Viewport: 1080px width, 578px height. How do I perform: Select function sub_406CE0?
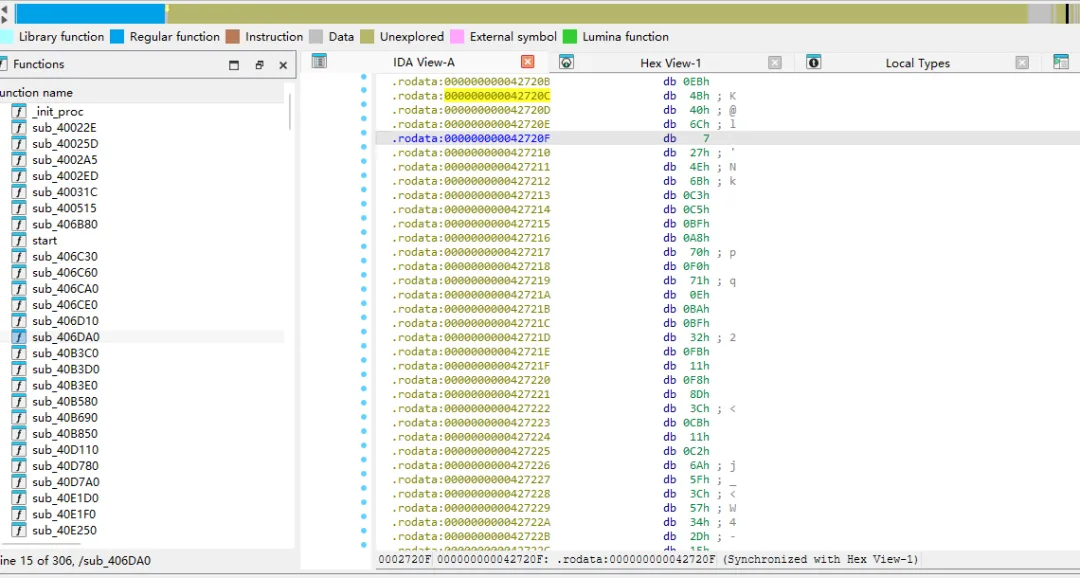tap(65, 305)
